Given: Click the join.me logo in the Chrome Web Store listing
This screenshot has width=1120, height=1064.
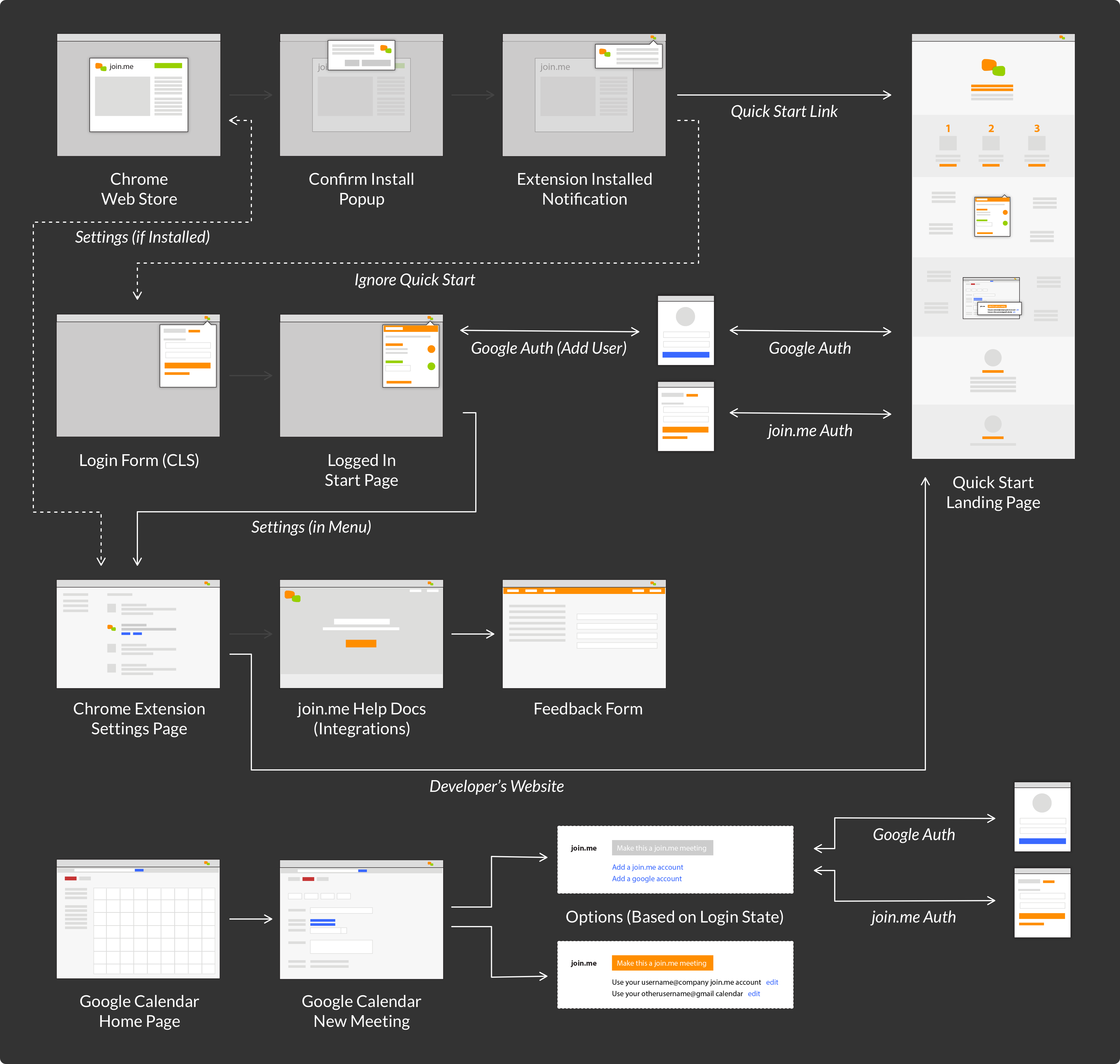Looking at the screenshot, I should pos(101,67).
